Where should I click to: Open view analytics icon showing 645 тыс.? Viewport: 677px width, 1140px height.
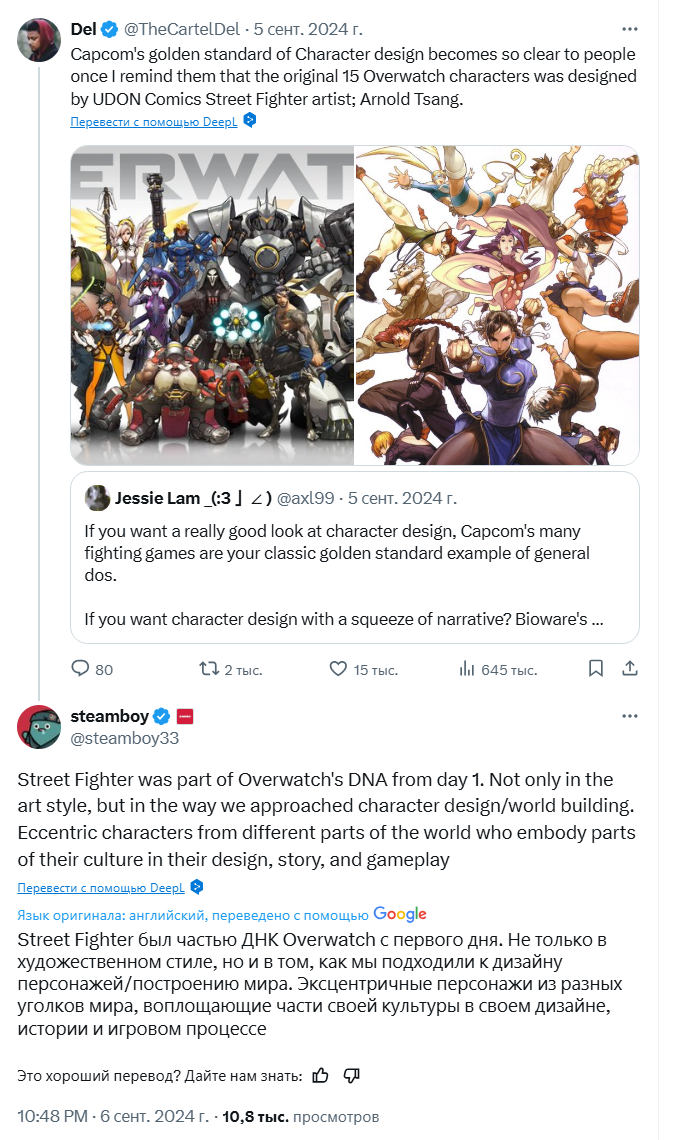tap(467, 668)
